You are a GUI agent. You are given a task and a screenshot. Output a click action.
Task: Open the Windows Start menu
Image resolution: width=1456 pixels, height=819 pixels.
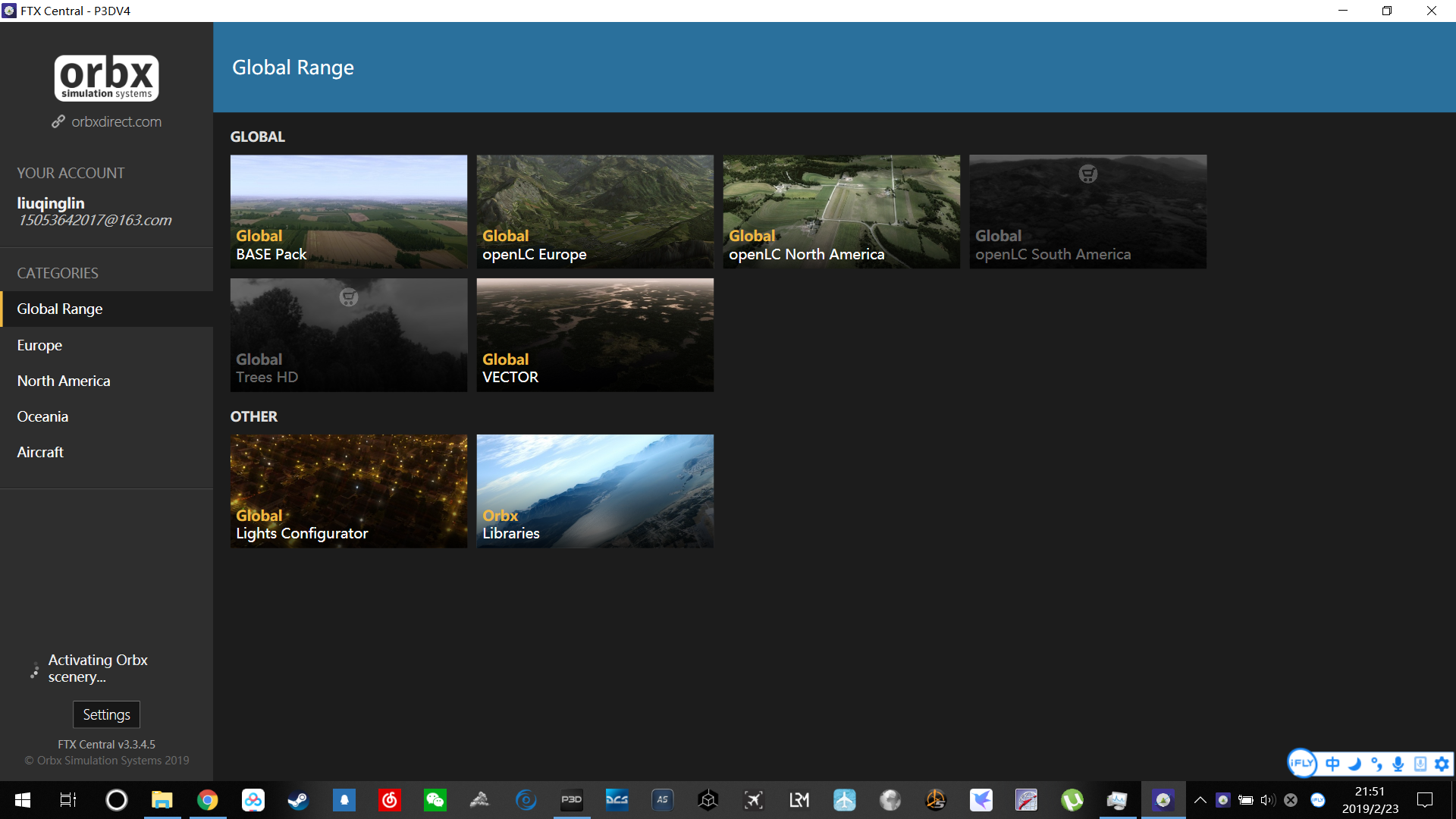(x=23, y=800)
